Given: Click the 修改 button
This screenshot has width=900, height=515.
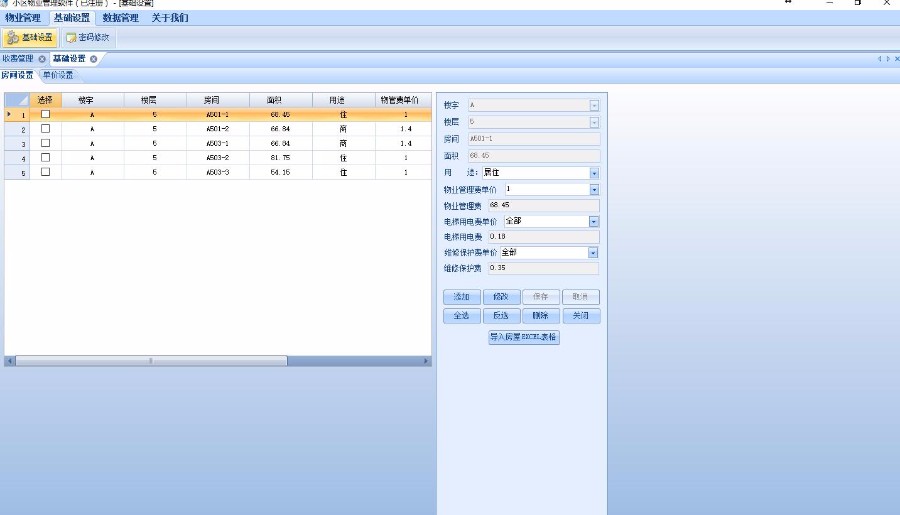Looking at the screenshot, I should coord(502,297).
